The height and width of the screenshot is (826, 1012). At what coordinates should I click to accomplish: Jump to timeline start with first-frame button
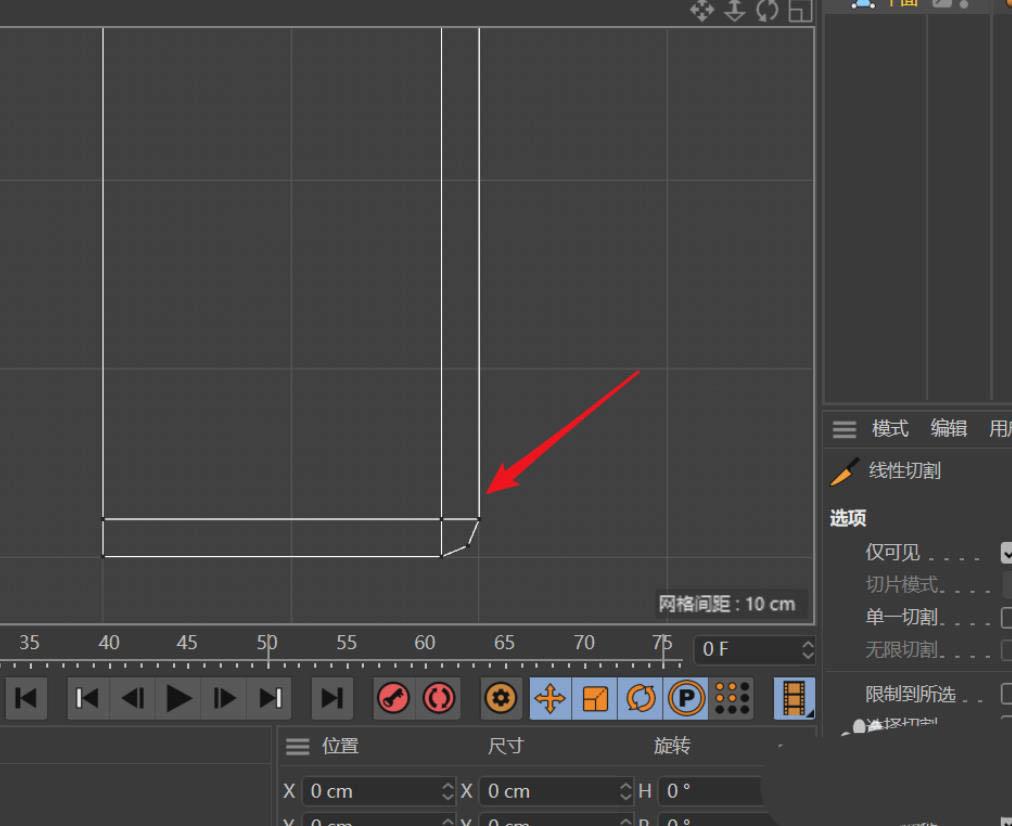click(x=25, y=698)
